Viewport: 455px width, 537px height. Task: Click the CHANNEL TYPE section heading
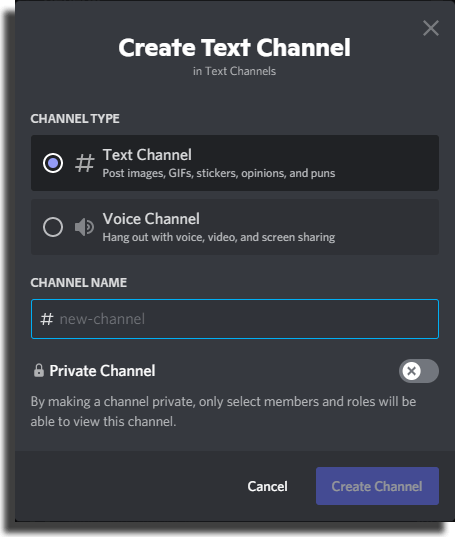(x=75, y=119)
